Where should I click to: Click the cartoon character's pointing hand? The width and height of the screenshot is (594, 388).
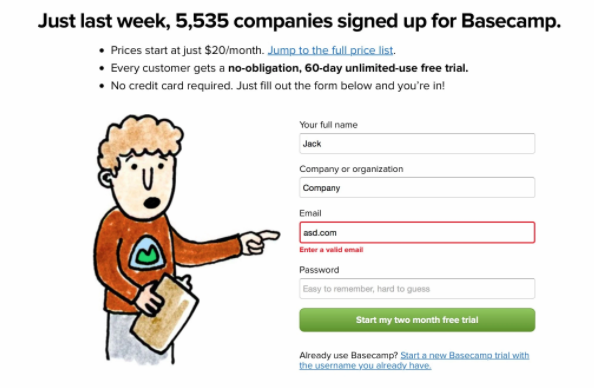coord(260,241)
